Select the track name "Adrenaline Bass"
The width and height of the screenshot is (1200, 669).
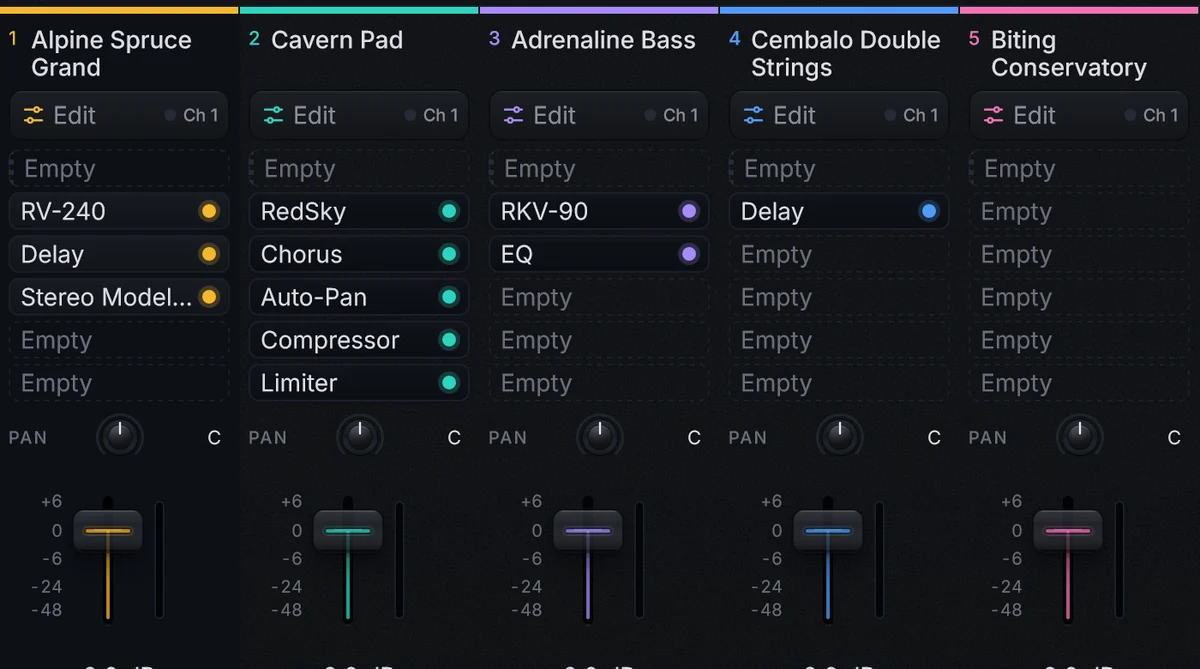pos(603,40)
